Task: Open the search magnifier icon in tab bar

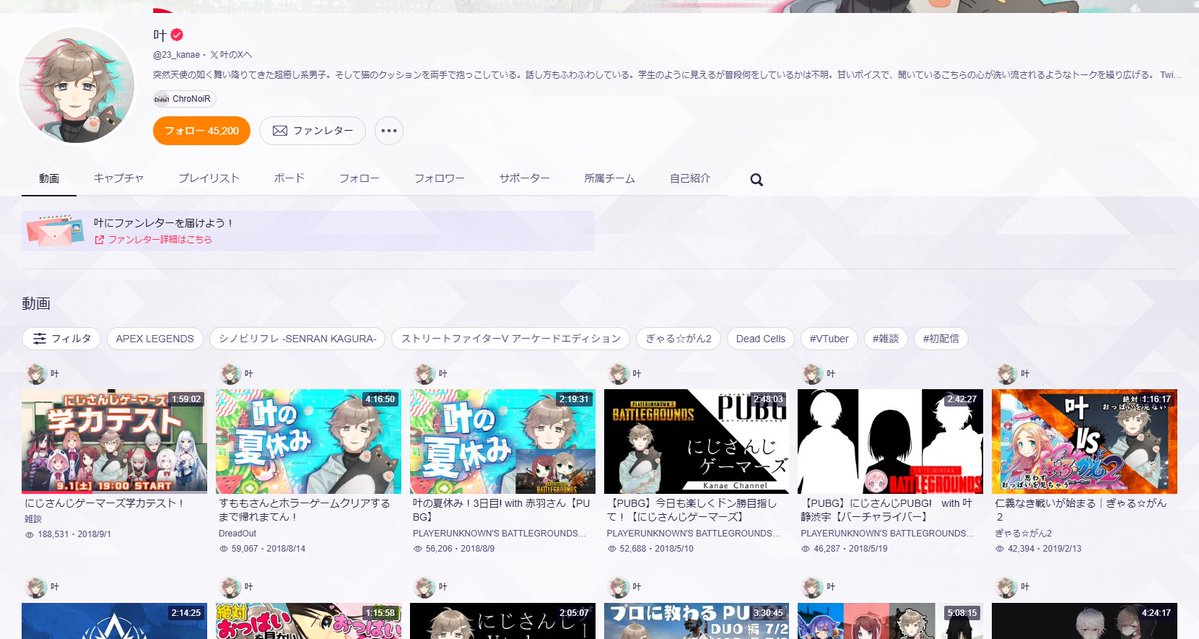Action: pyautogui.click(x=756, y=180)
